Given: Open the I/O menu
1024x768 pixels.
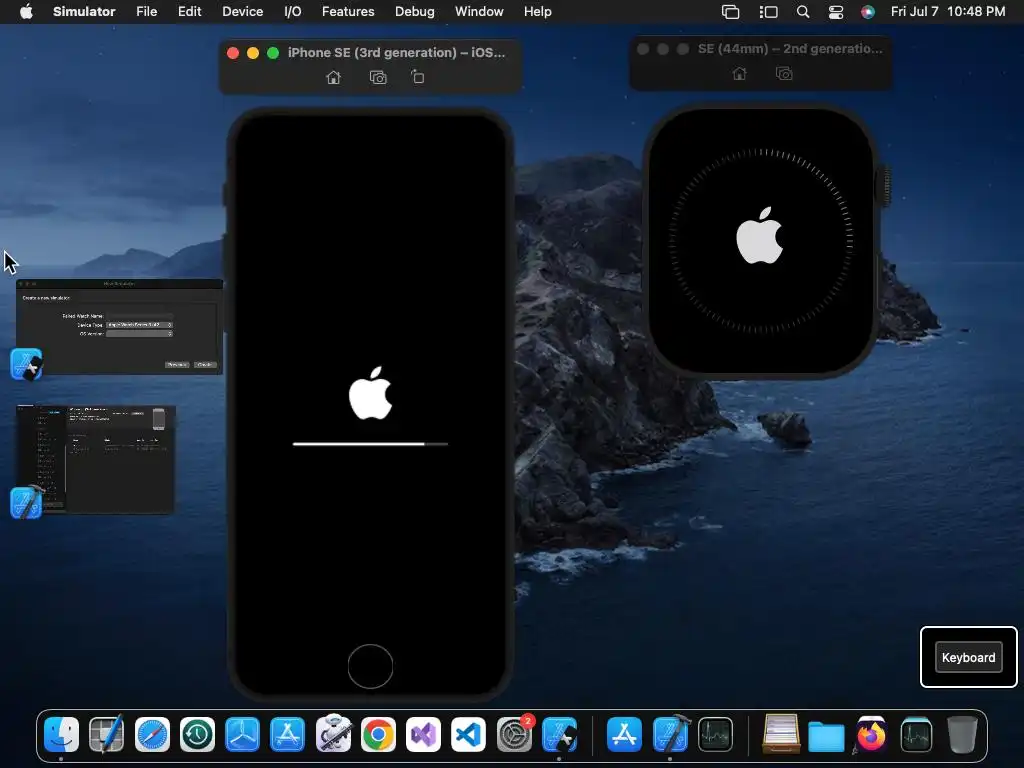Looking at the screenshot, I should click(x=293, y=12).
